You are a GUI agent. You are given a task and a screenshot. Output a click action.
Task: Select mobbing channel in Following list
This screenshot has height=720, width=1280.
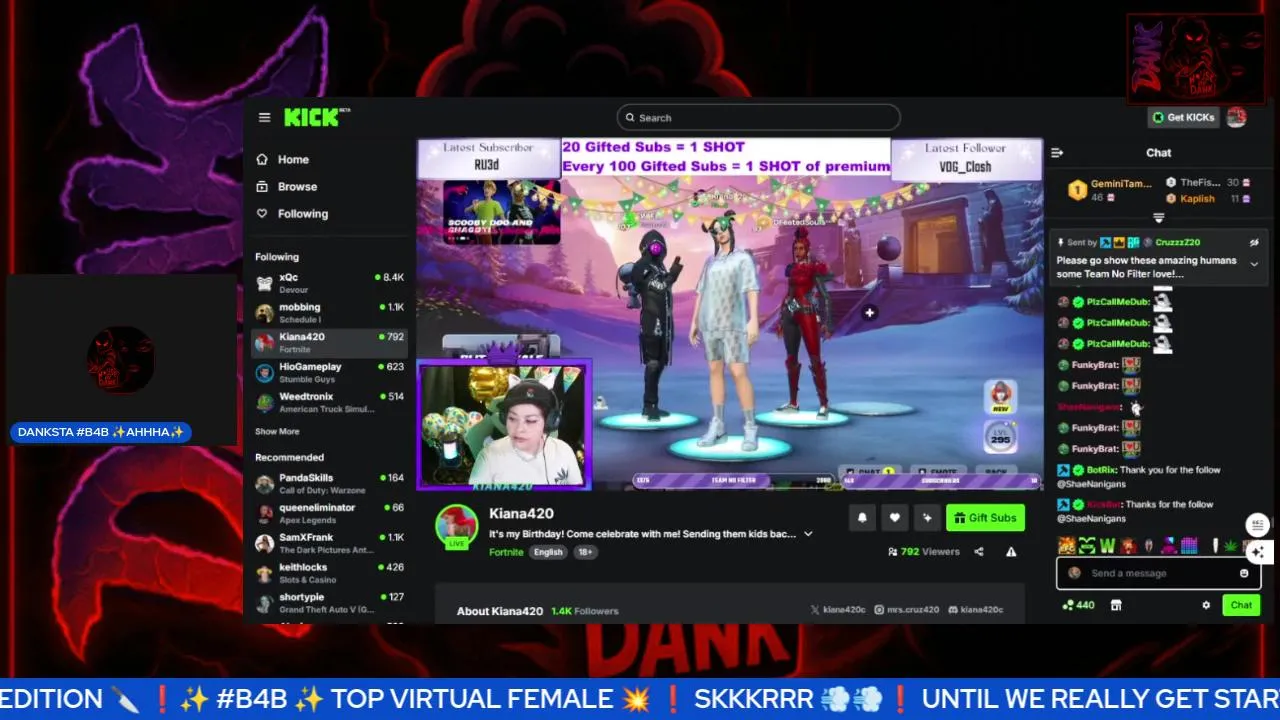(x=329, y=313)
